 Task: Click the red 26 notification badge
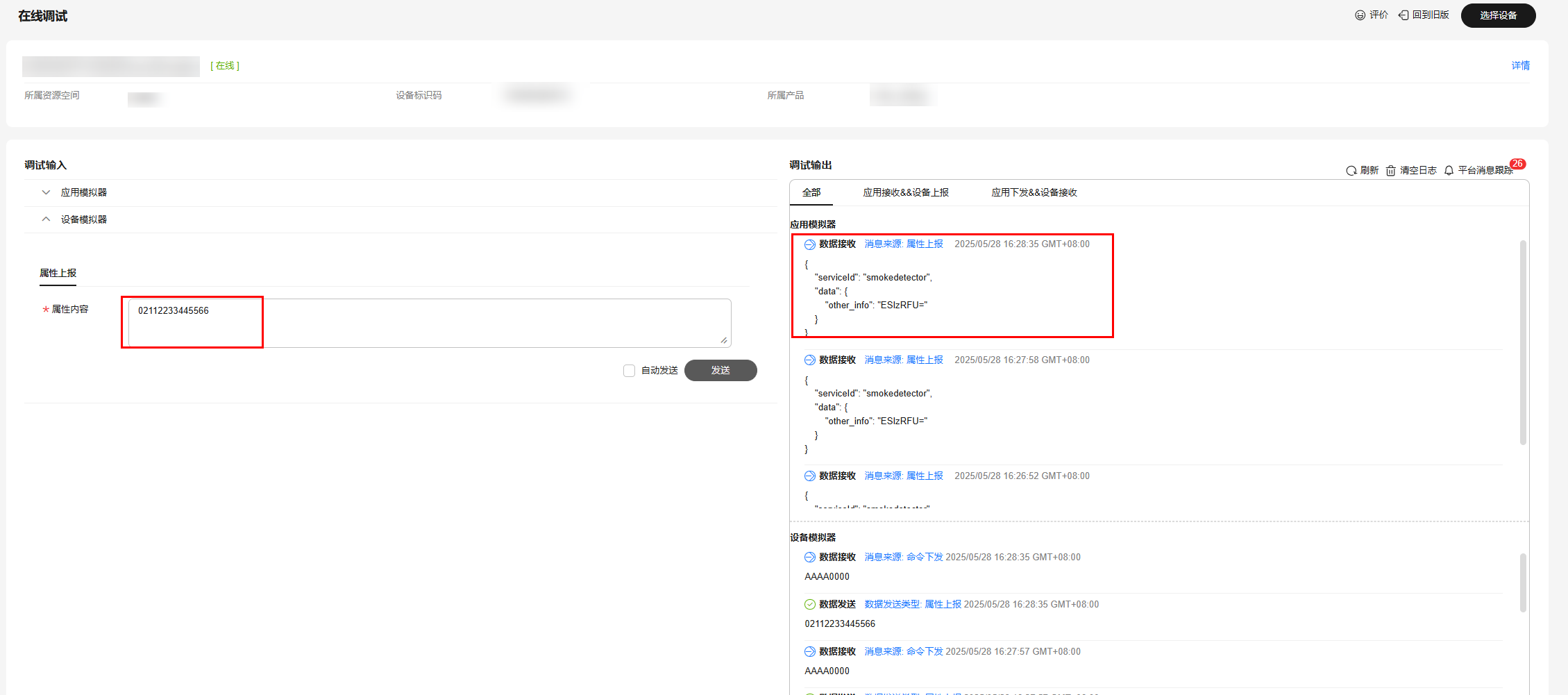(1517, 164)
